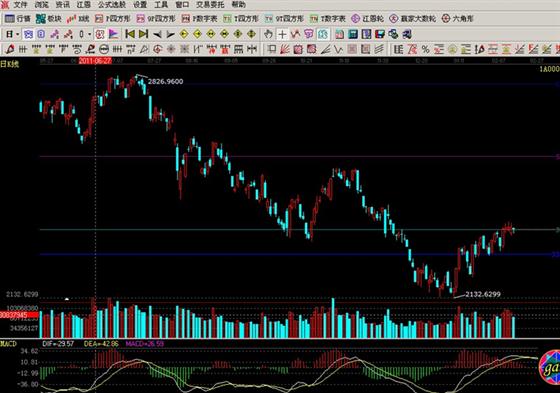Click the MACD indicator label
The width and height of the screenshot is (560, 393).
click(9, 344)
